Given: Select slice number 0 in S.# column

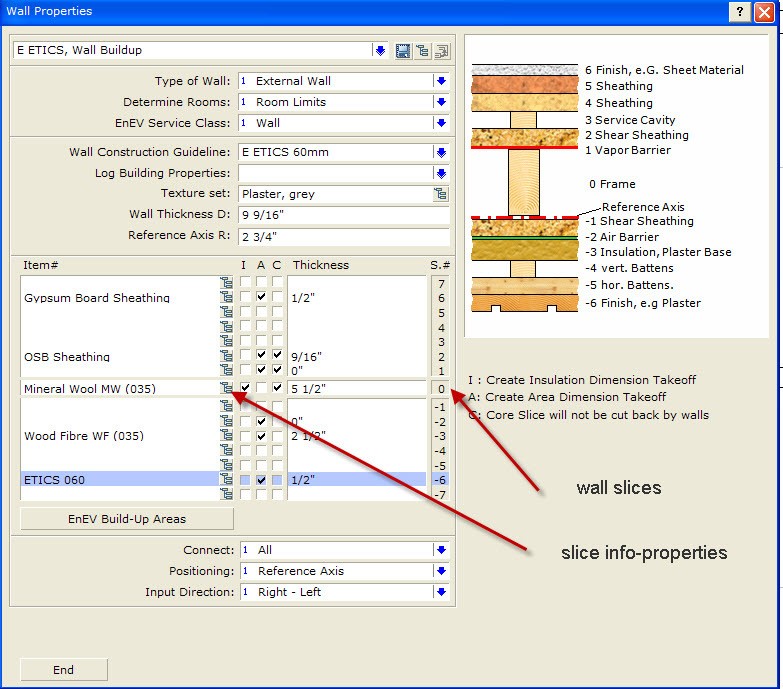Looking at the screenshot, I should [441, 388].
